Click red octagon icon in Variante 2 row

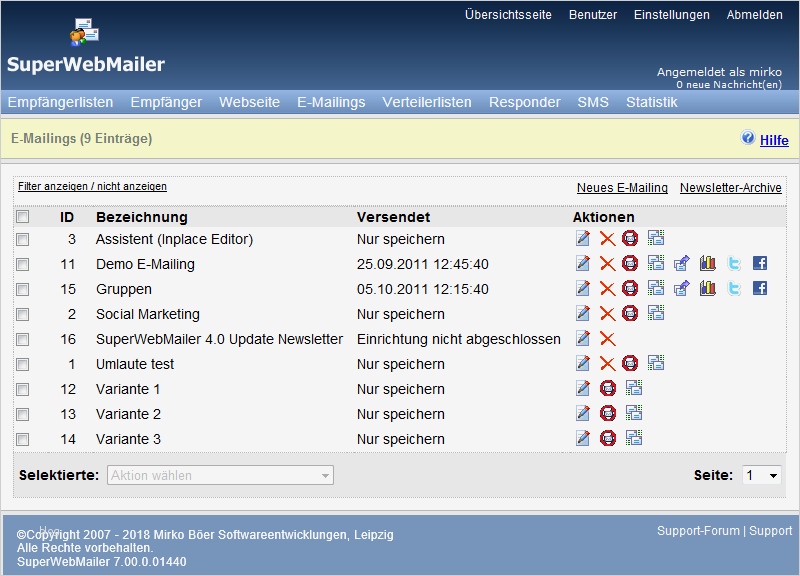[608, 413]
